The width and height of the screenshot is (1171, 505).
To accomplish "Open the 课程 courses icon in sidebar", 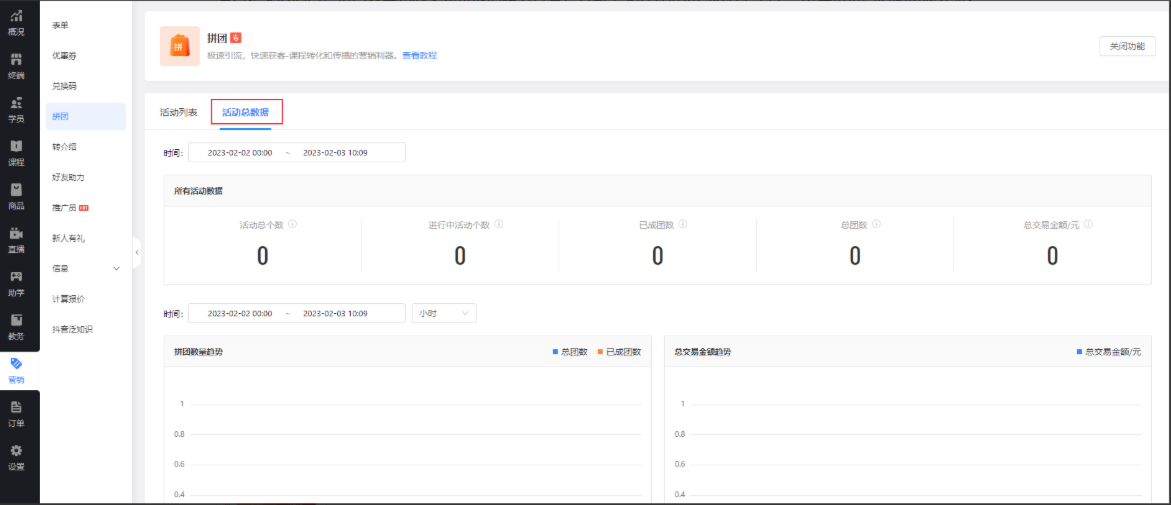I will click(x=16, y=146).
